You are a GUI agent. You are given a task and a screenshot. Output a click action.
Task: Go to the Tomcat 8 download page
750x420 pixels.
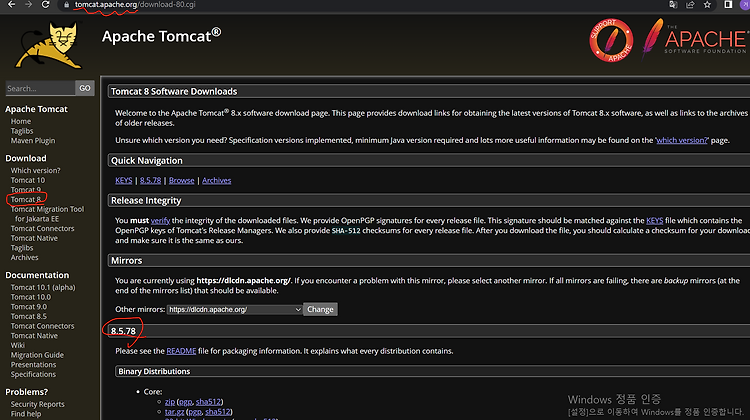tap(26, 199)
